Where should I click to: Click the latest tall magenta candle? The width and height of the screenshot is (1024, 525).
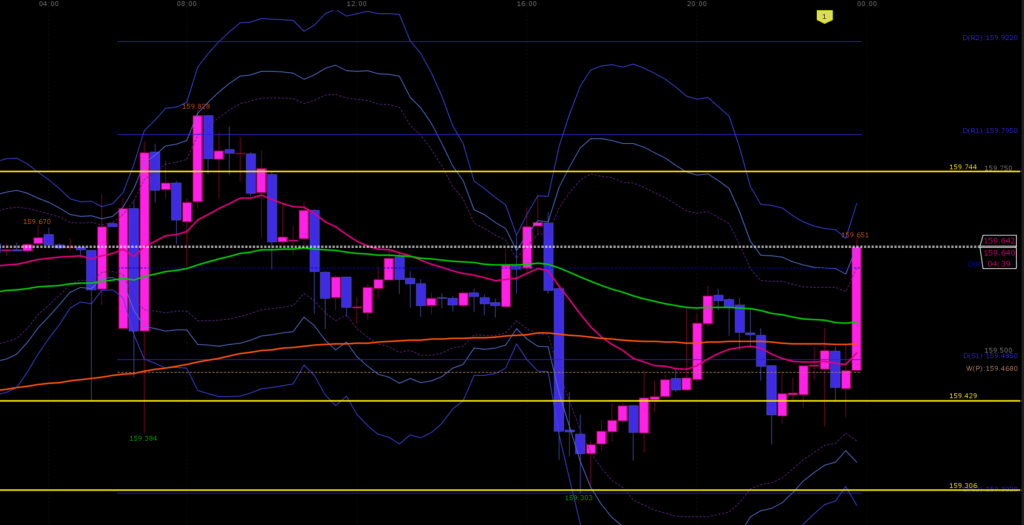[856, 308]
